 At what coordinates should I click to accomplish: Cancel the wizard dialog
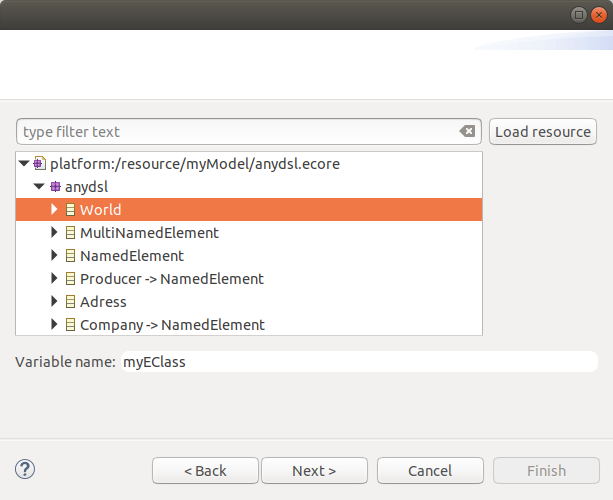point(430,471)
